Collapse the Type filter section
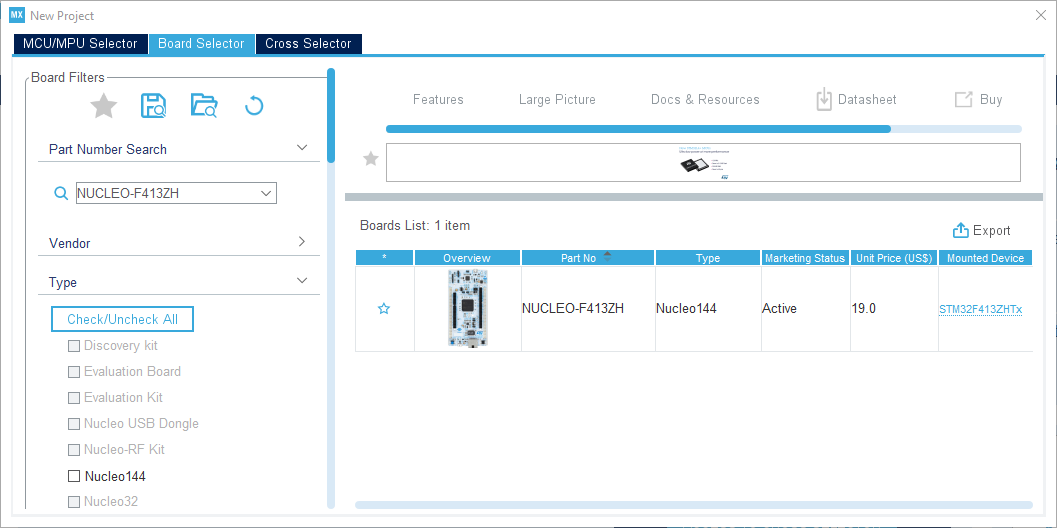This screenshot has height=528, width=1057. 302,281
